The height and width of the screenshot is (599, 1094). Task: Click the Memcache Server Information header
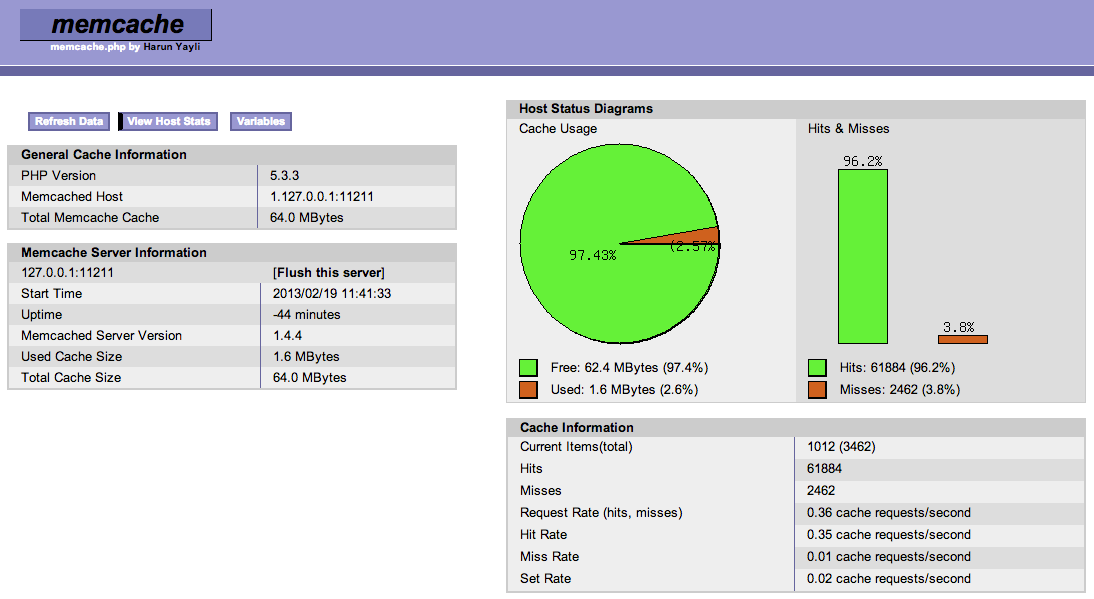point(114,253)
